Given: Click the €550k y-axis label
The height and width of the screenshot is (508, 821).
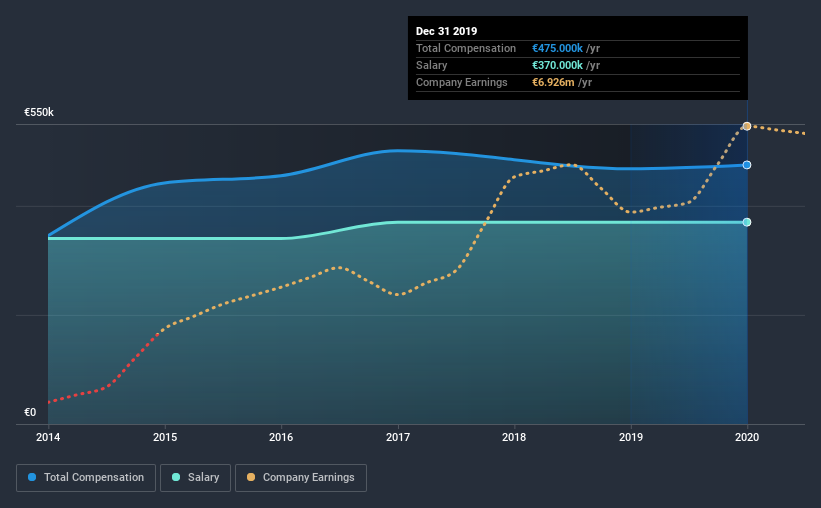Looking at the screenshot, I should coord(39,113).
